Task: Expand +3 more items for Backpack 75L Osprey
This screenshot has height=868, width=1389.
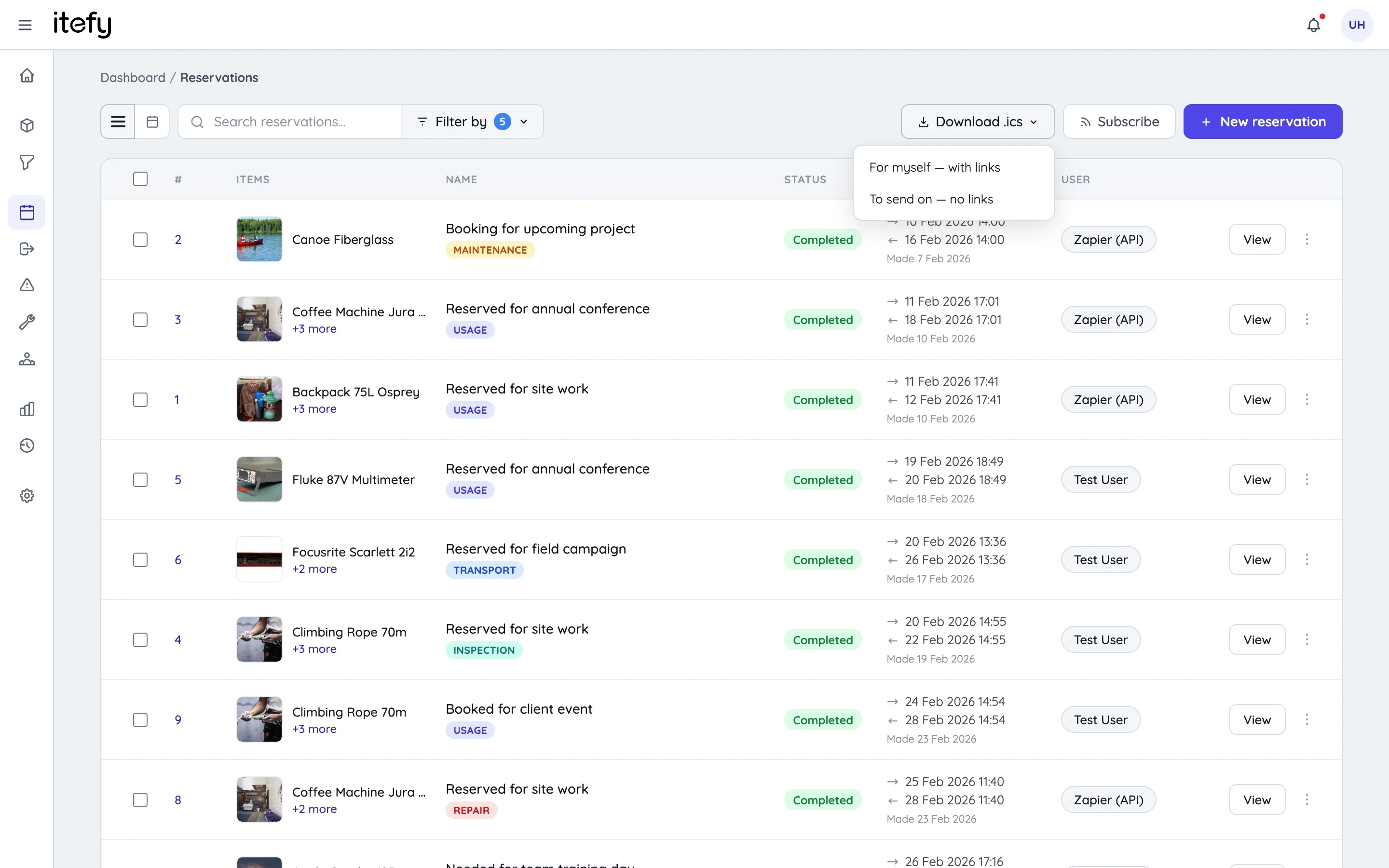Action: pyautogui.click(x=314, y=409)
